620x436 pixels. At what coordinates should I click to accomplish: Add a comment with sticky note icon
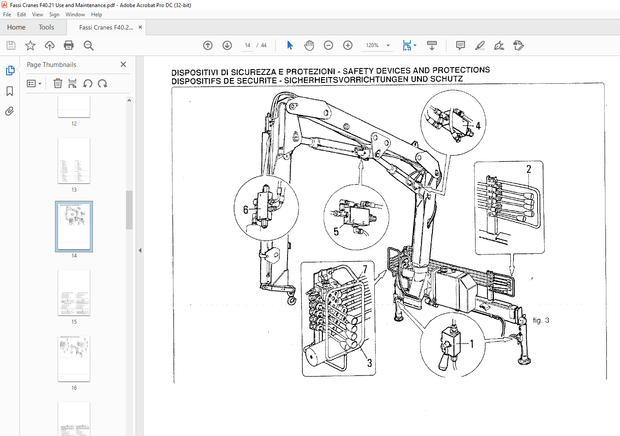click(x=460, y=45)
